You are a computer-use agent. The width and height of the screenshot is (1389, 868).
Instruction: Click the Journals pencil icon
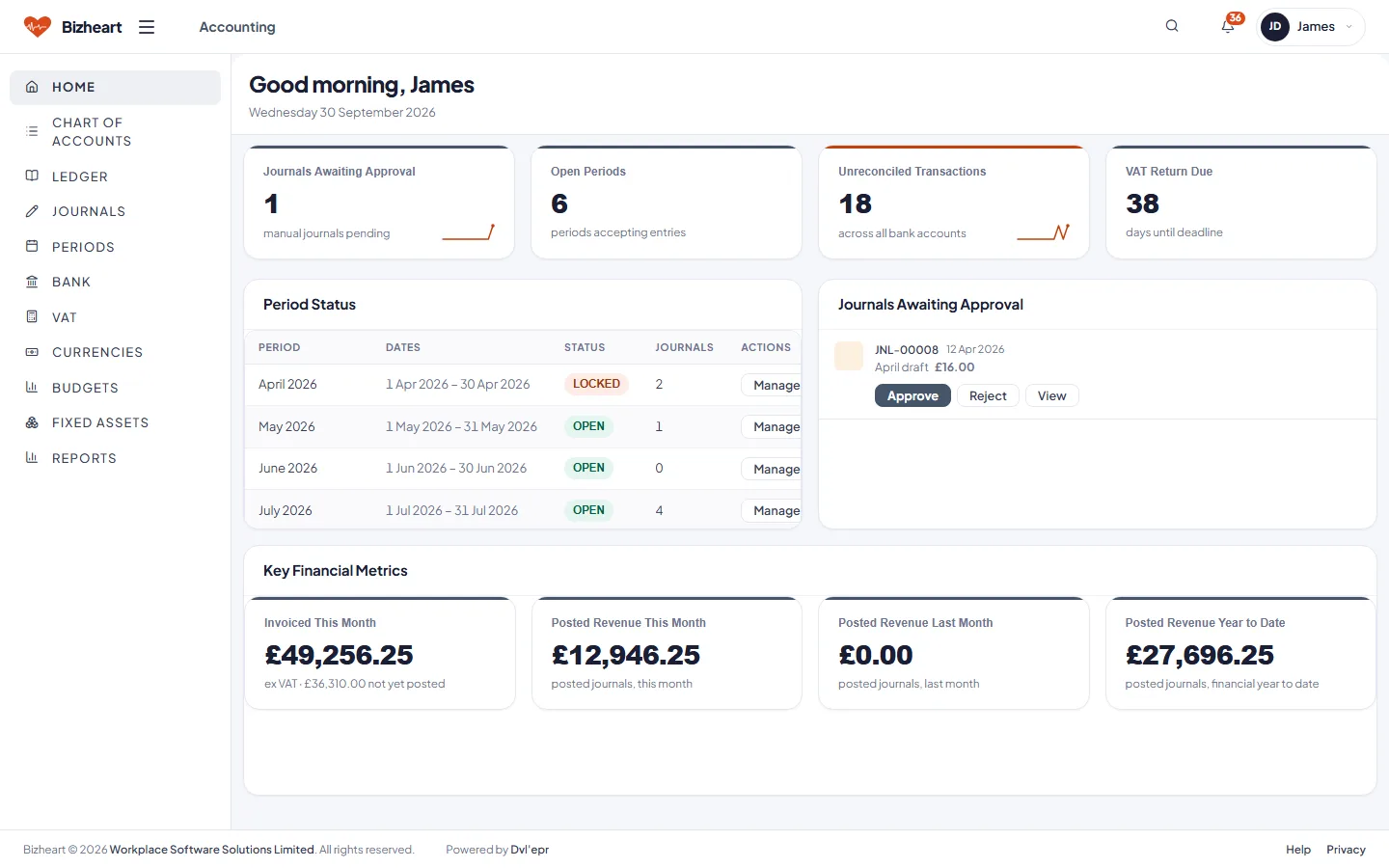pos(32,211)
